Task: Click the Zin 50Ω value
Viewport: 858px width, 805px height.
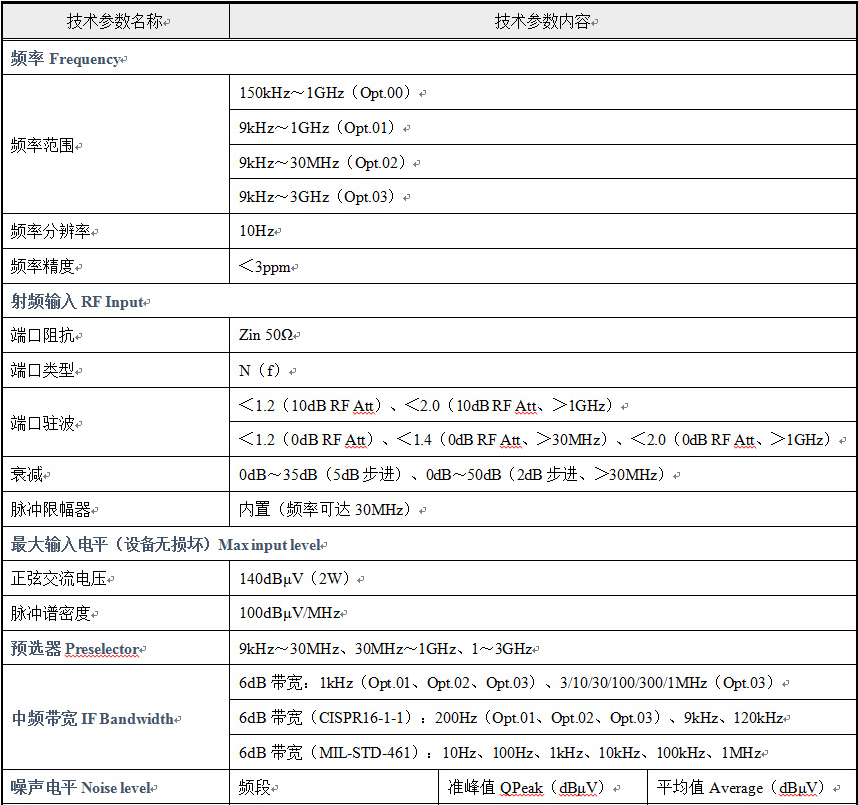Action: (x=268, y=335)
